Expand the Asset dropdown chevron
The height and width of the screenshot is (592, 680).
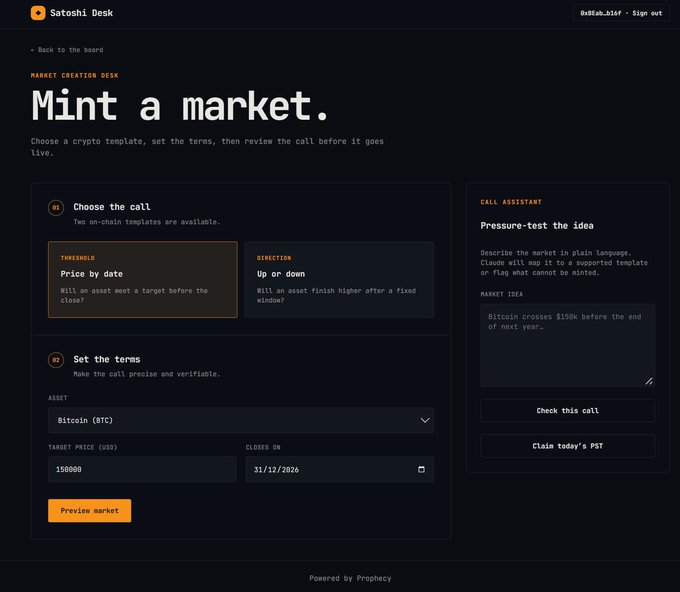pos(425,420)
